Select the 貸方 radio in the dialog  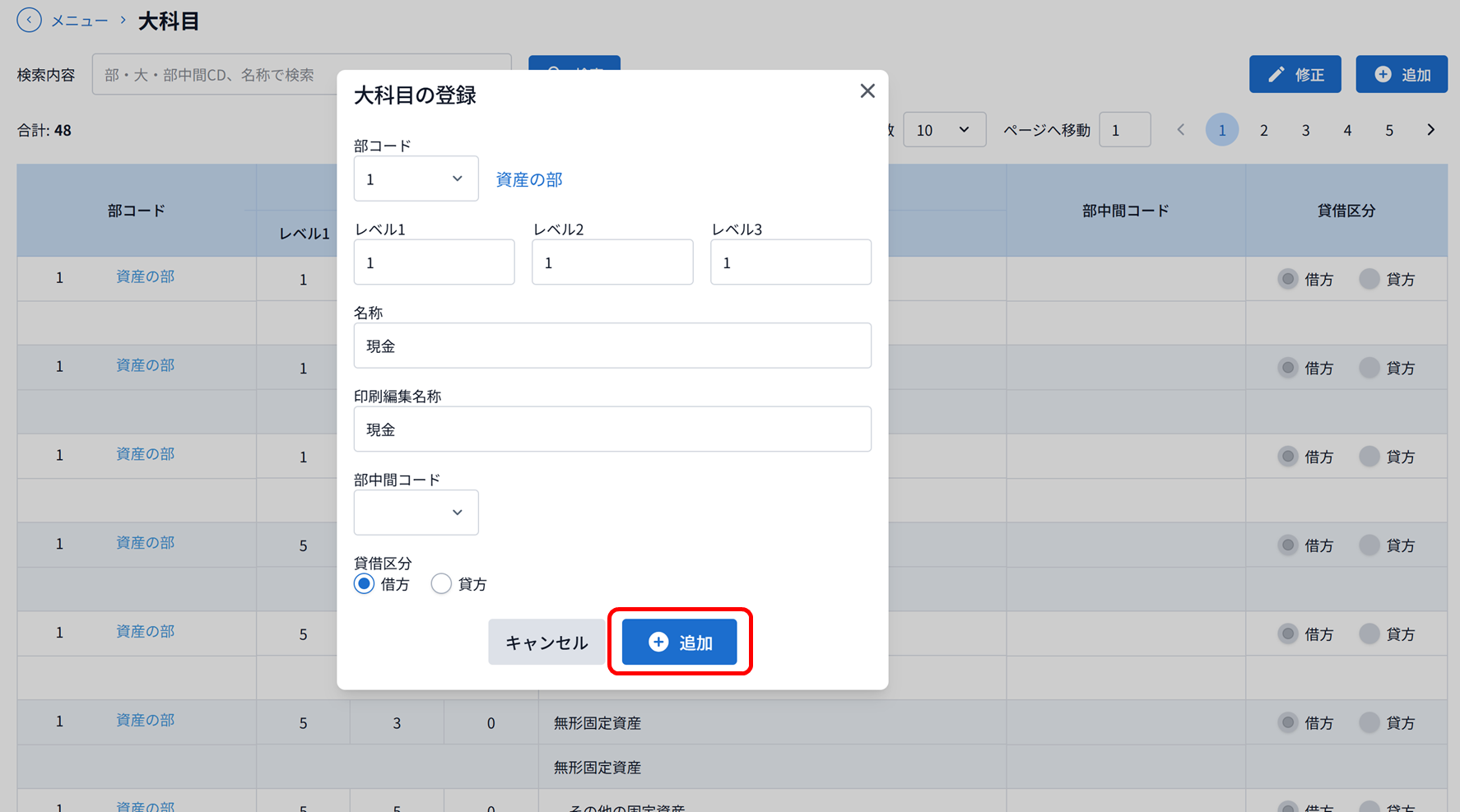441,584
